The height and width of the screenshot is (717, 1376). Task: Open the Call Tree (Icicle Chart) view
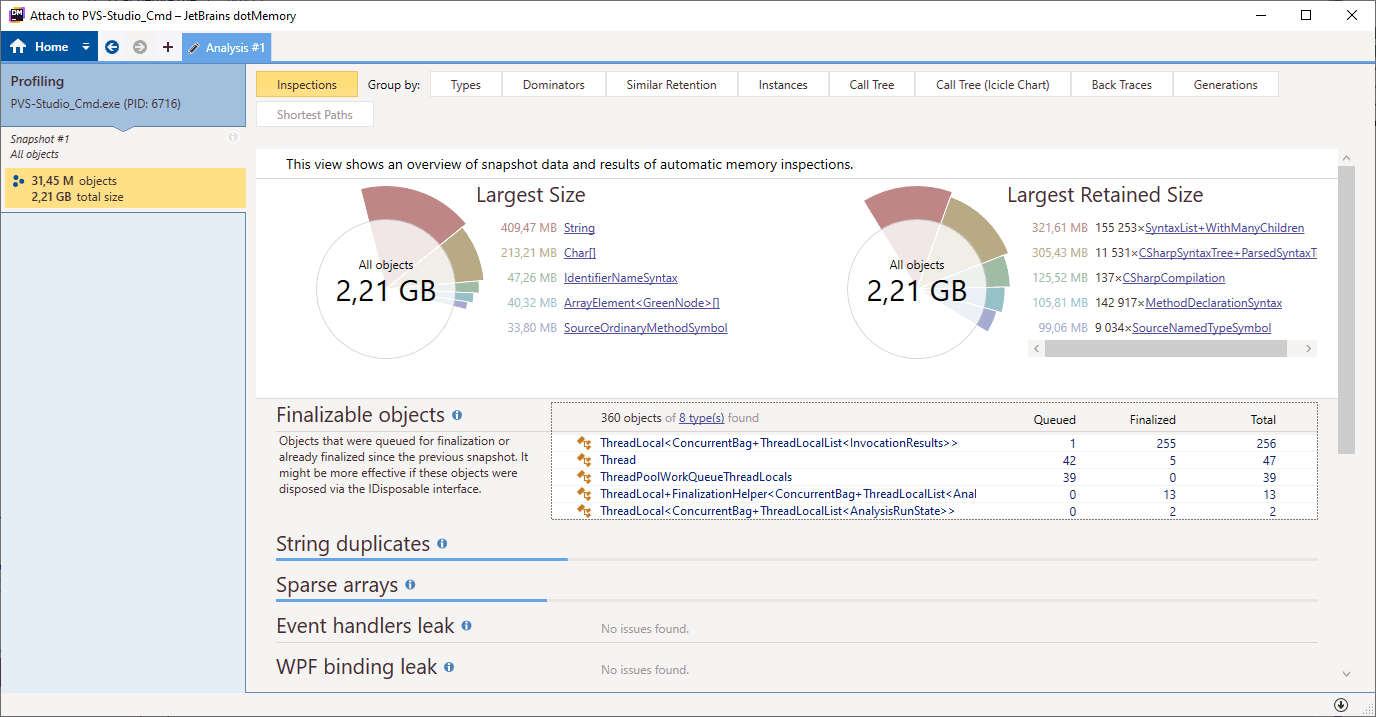(x=993, y=85)
